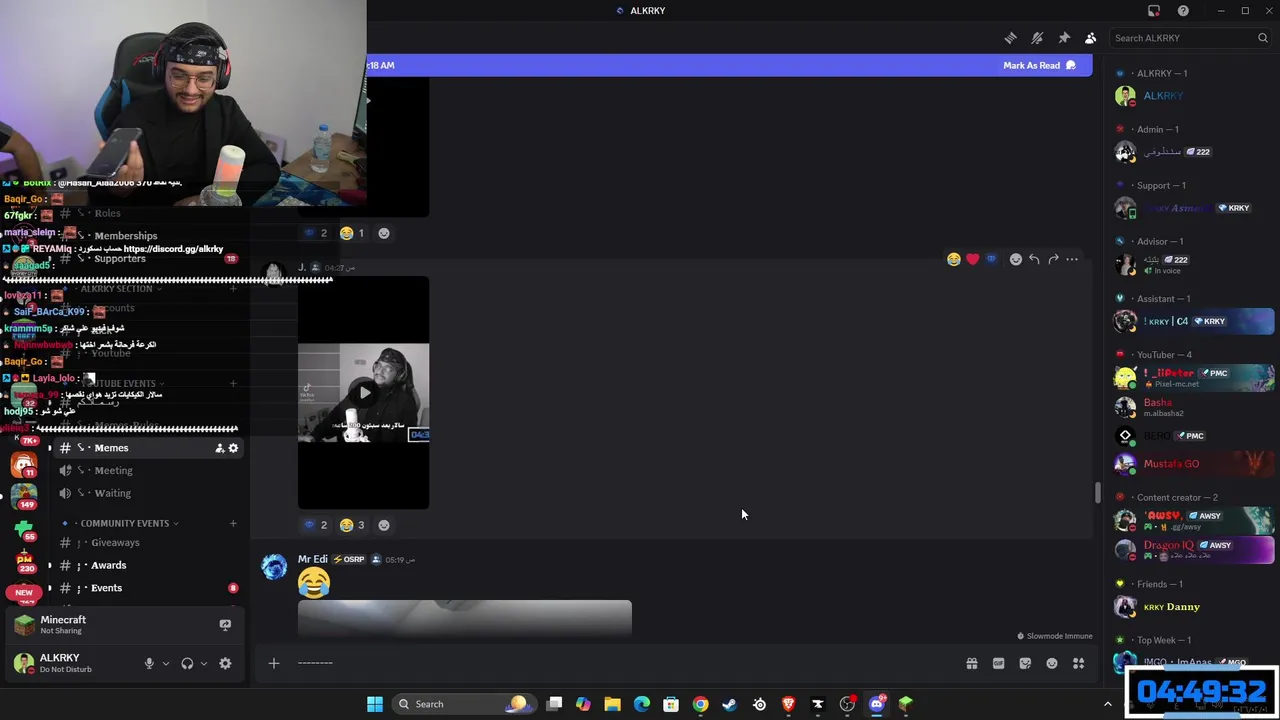Screen dimensions: 1280x720
Task: Toggle microphone mute
Action: [x=149, y=663]
